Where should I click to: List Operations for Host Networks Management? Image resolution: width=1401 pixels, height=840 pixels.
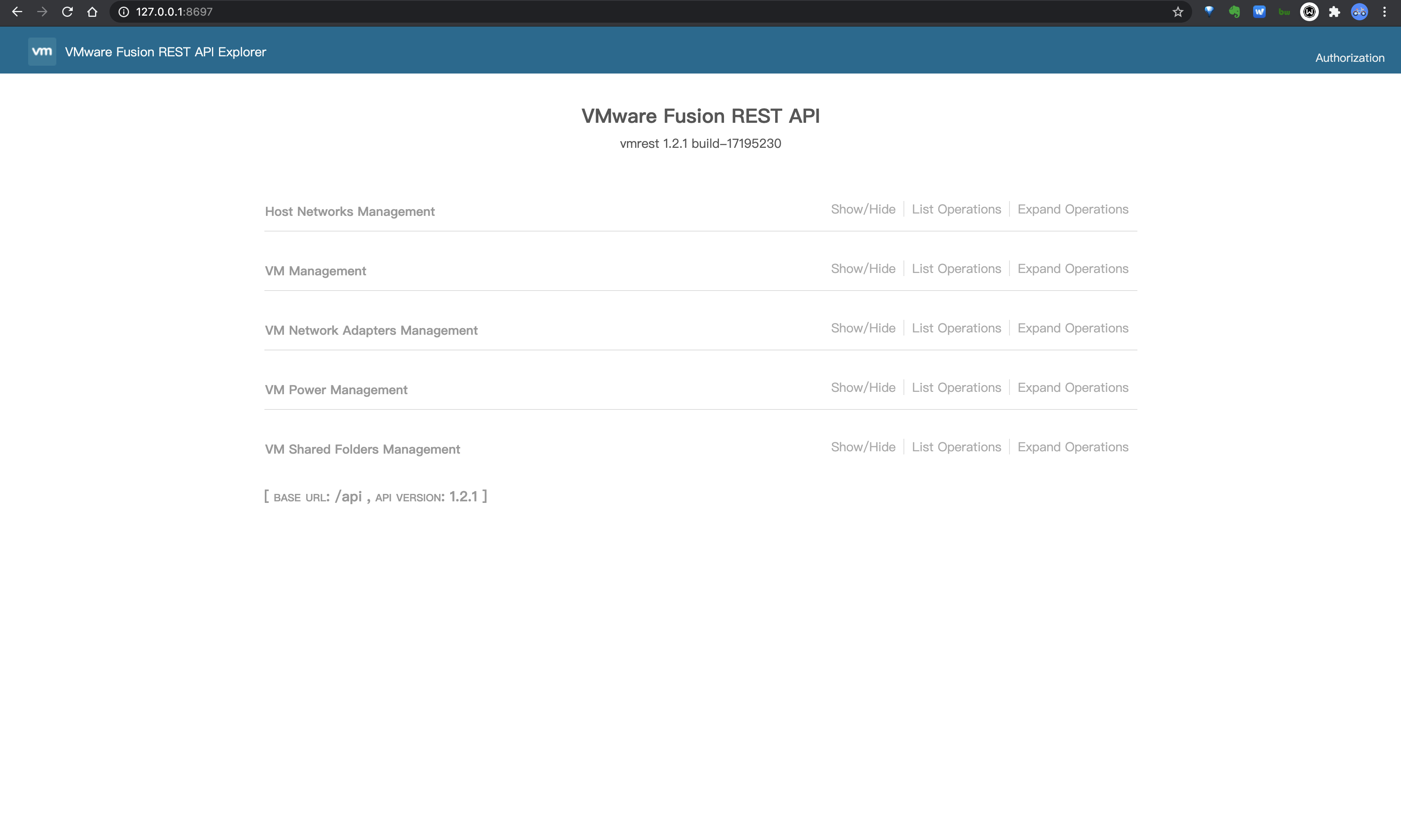pyautogui.click(x=956, y=209)
